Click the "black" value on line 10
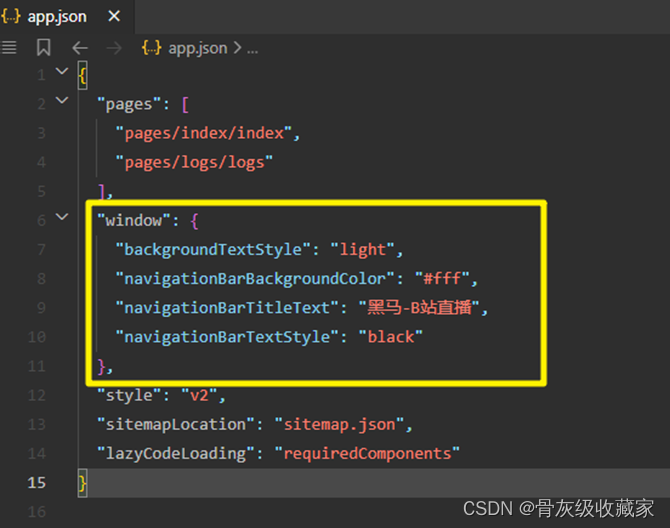 pyautogui.click(x=391, y=337)
